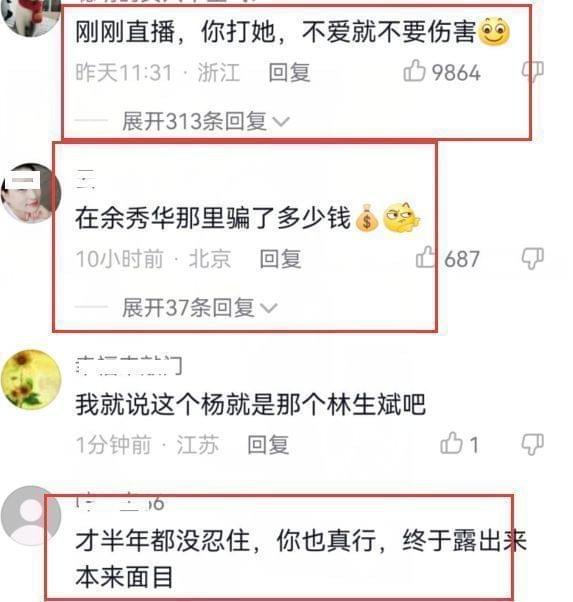Dislike the Beijing comment about 余秀华
Image resolution: width=573 pixels, height=602 pixels.
coord(533,258)
